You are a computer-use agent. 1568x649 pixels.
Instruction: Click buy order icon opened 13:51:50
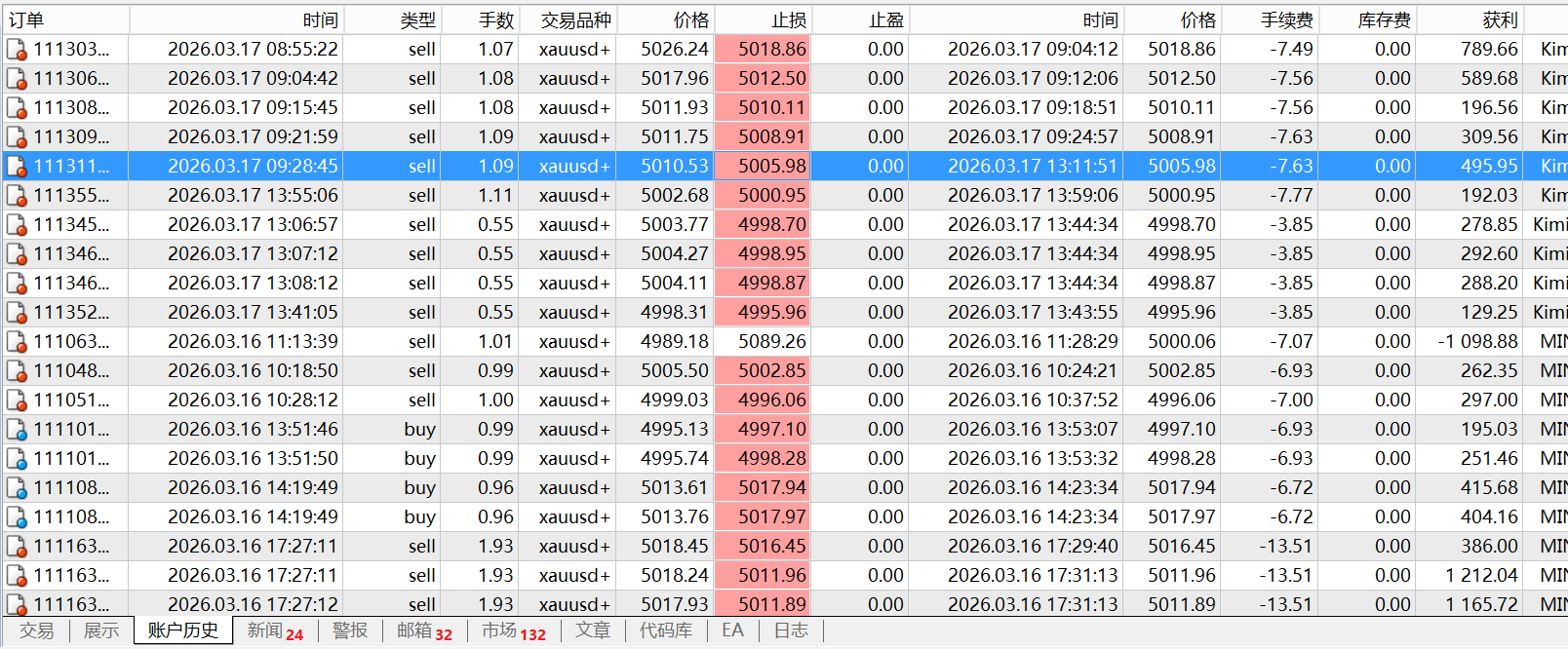coord(17,459)
